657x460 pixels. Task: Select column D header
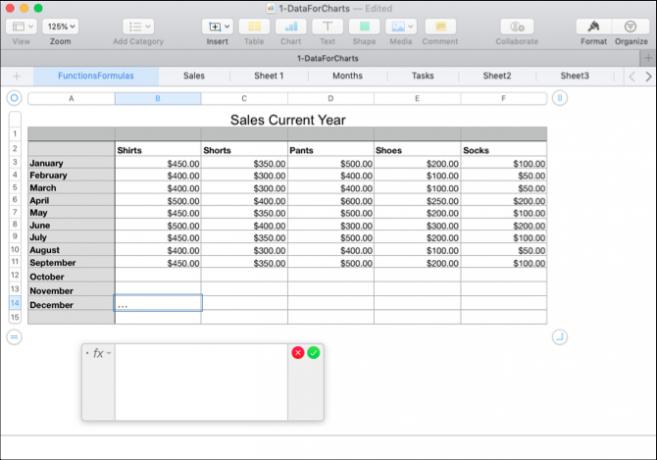[x=331, y=98]
